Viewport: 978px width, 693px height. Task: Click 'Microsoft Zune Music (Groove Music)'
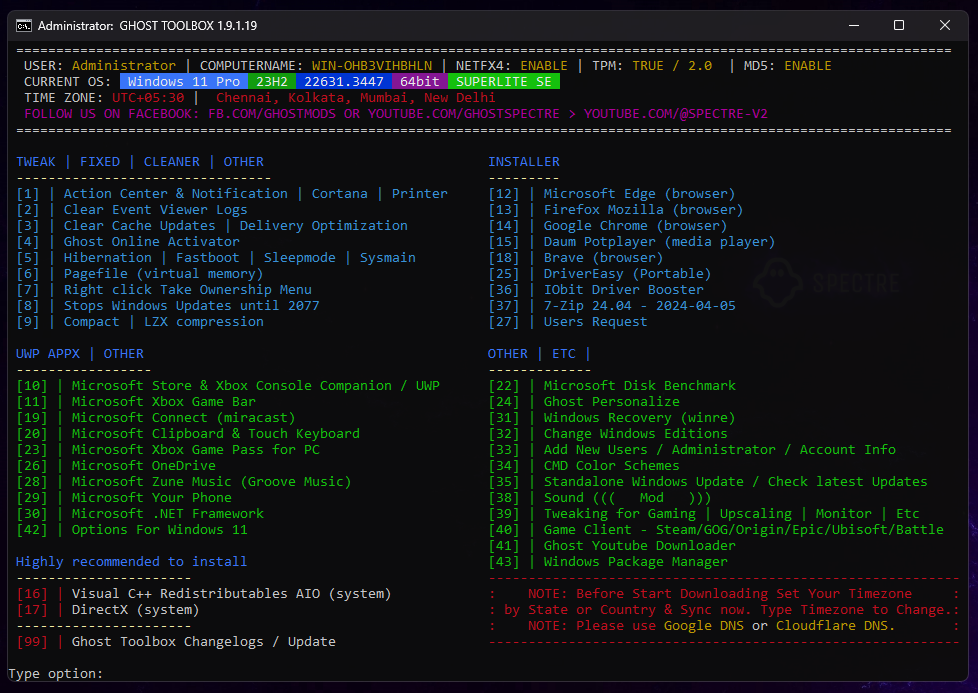[211, 482]
